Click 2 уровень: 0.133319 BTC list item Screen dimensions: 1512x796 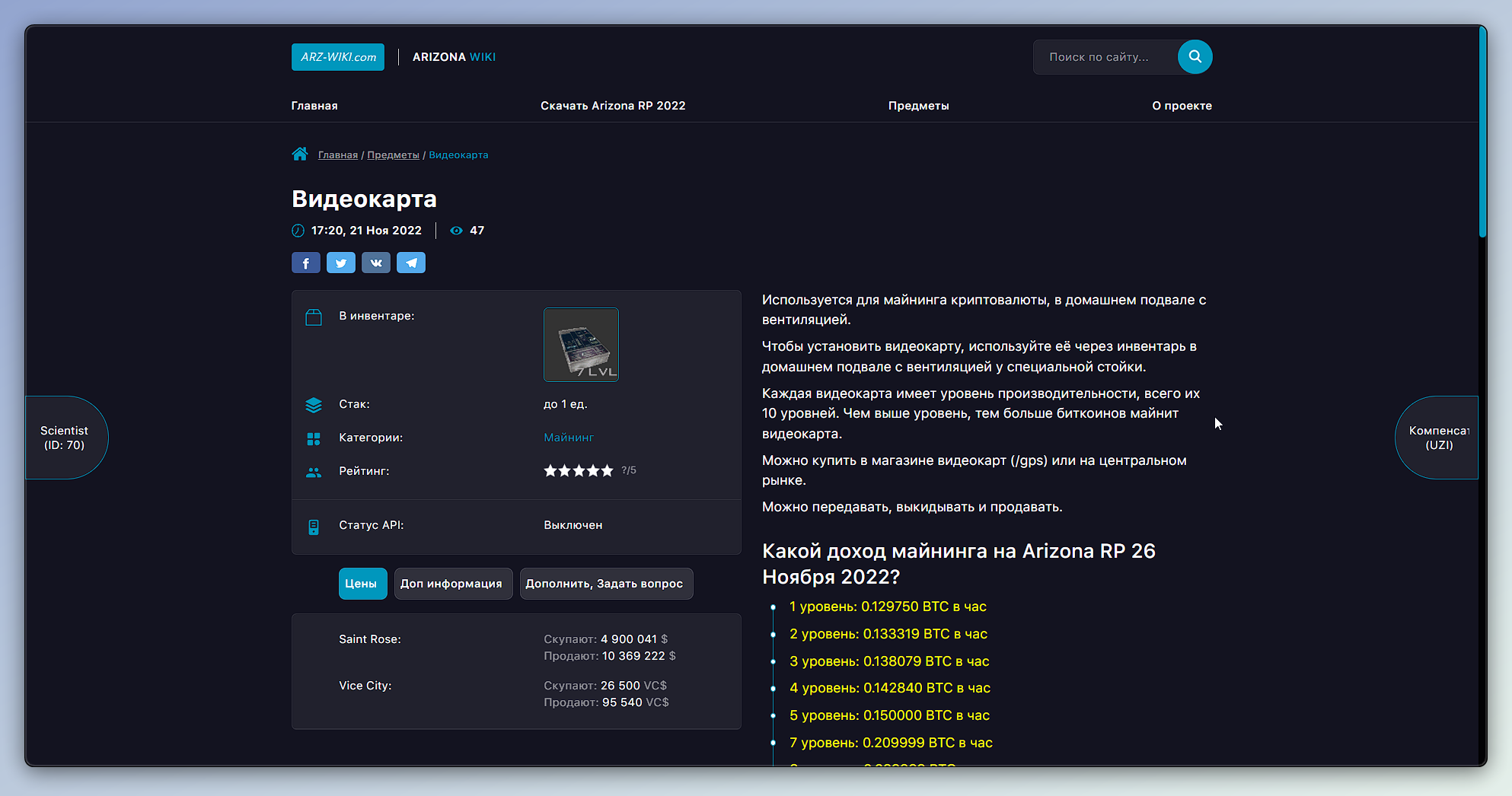[x=888, y=634]
